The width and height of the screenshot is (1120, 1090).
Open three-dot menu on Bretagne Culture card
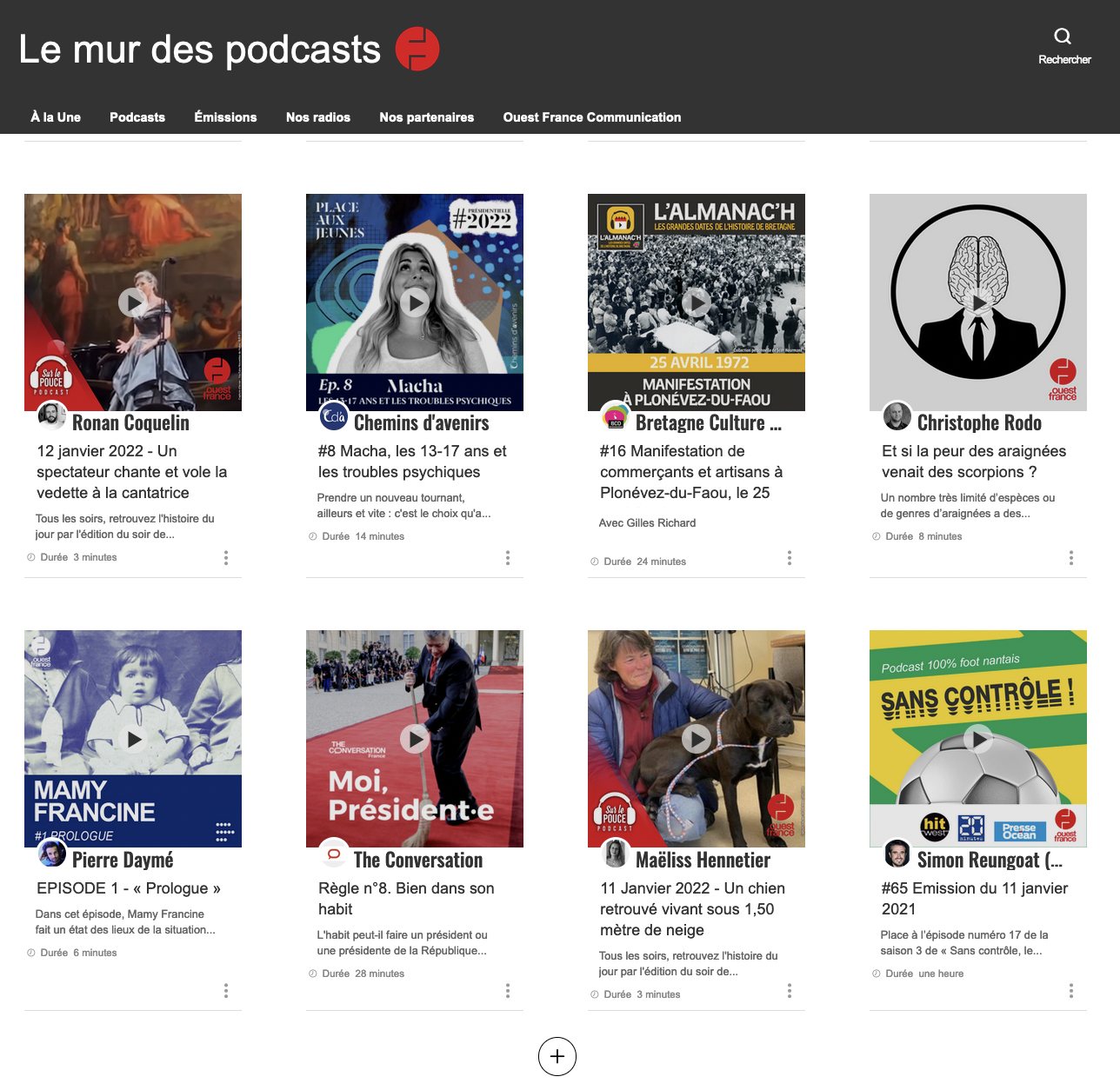(789, 557)
